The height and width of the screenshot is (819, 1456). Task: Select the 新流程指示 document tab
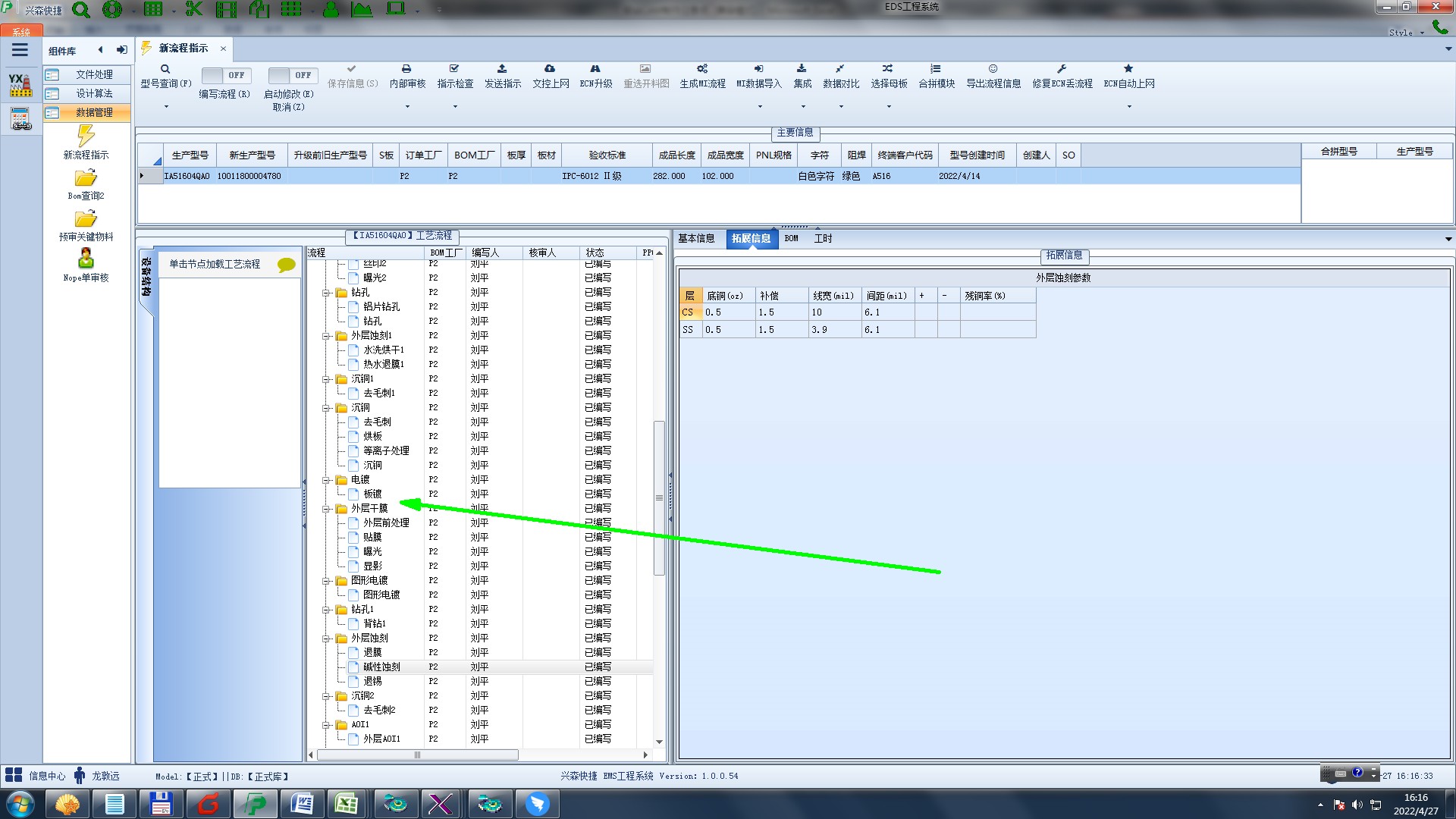click(183, 49)
